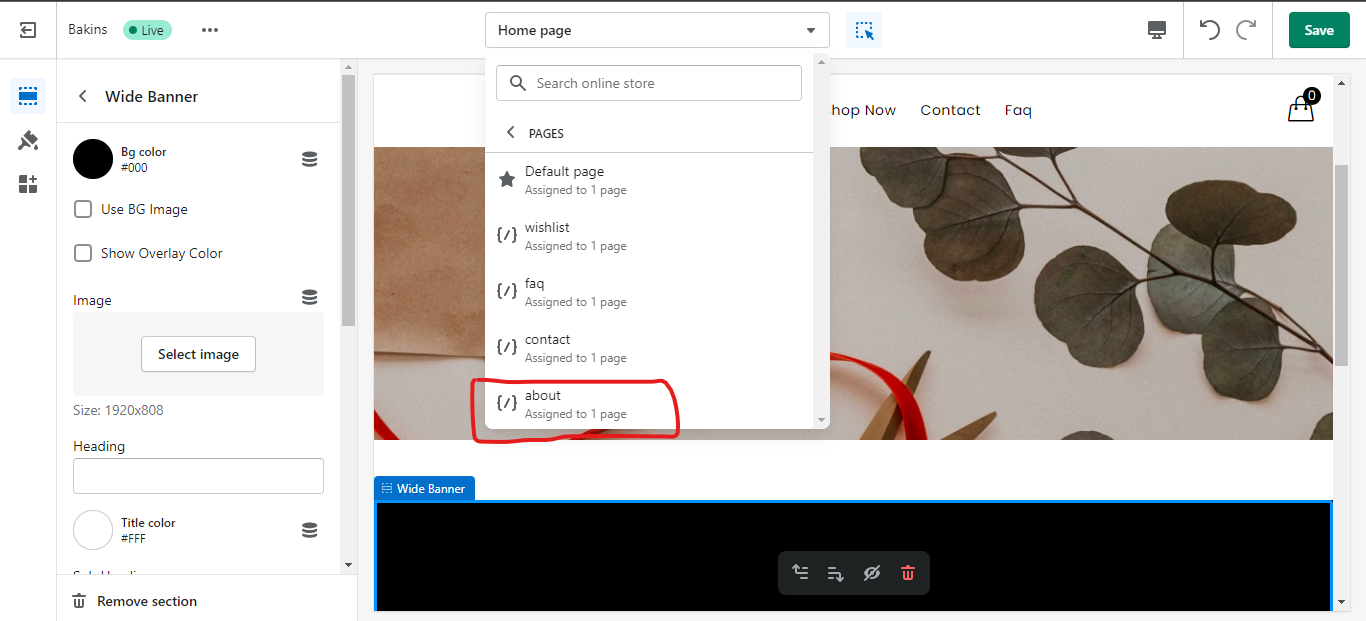The image size is (1366, 621).
Task: Click the page list scrollbar down arrow
Action: coord(822,420)
